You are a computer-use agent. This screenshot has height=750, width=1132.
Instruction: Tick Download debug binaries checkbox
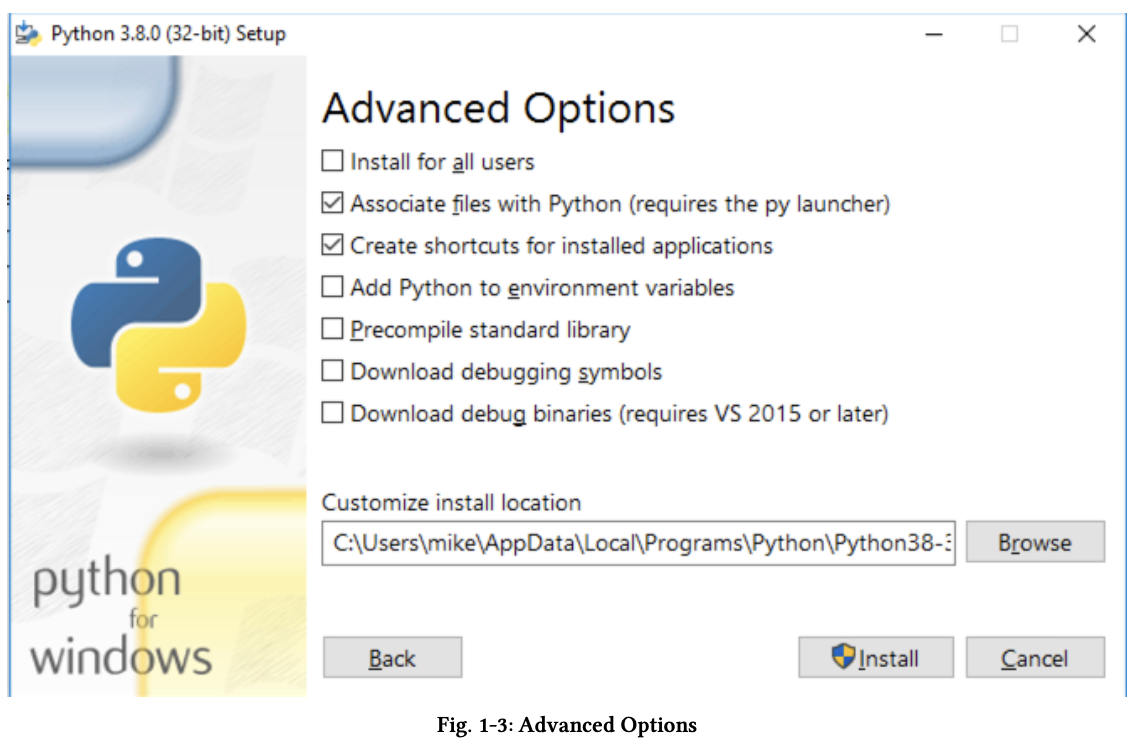pos(332,413)
